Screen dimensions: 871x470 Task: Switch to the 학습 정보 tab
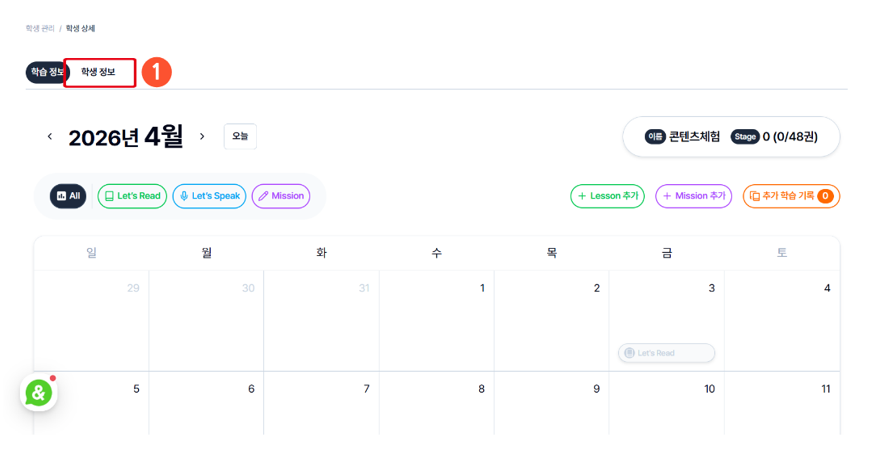pyautogui.click(x=46, y=72)
